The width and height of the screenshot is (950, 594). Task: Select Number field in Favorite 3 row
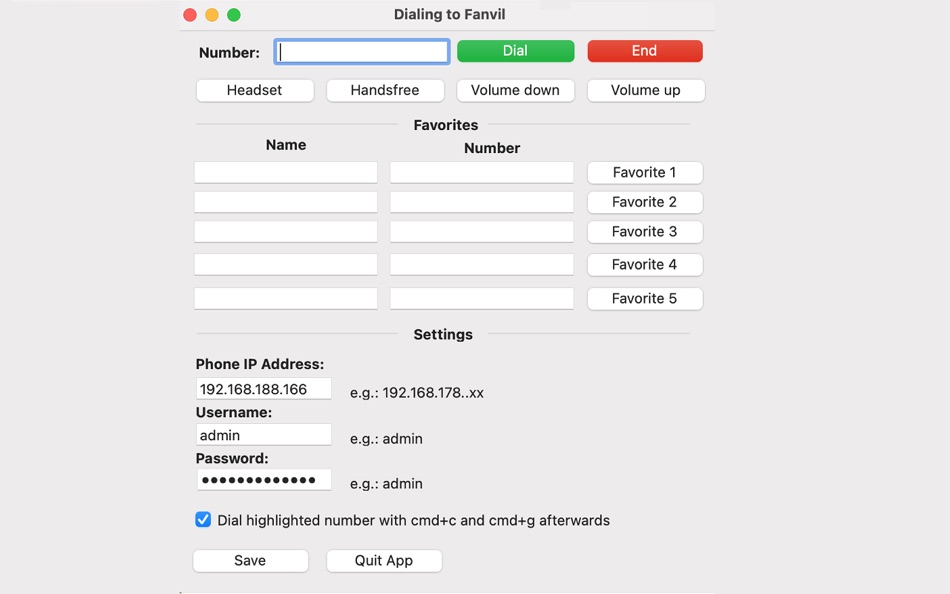click(482, 232)
